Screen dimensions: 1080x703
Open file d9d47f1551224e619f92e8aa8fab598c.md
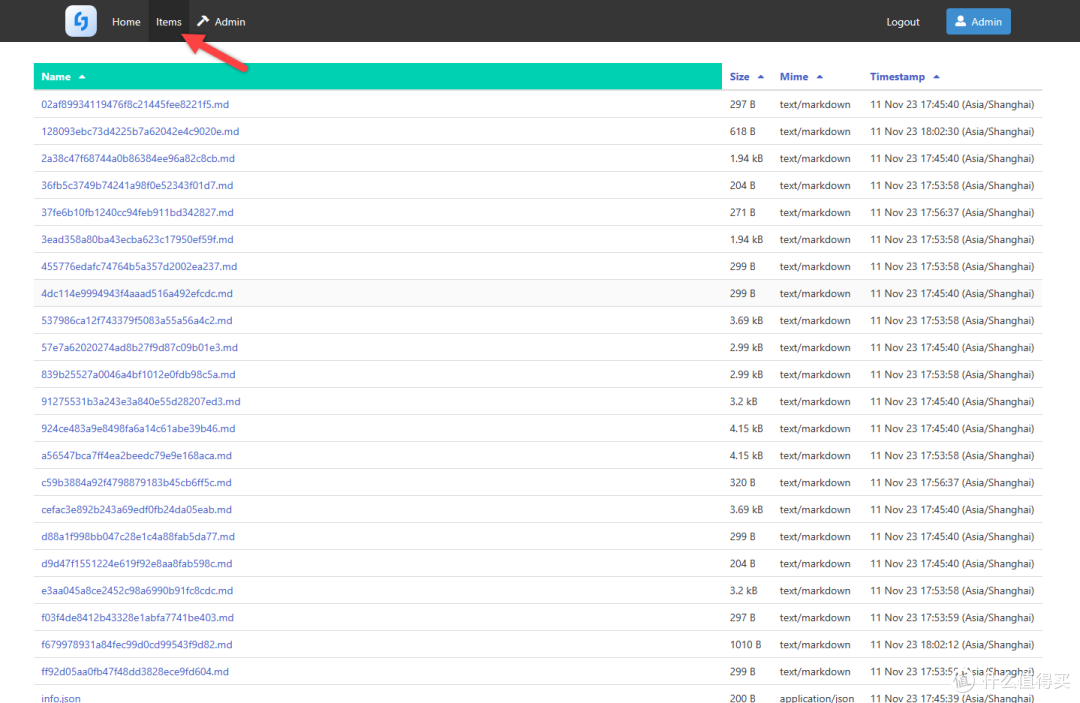pos(136,563)
